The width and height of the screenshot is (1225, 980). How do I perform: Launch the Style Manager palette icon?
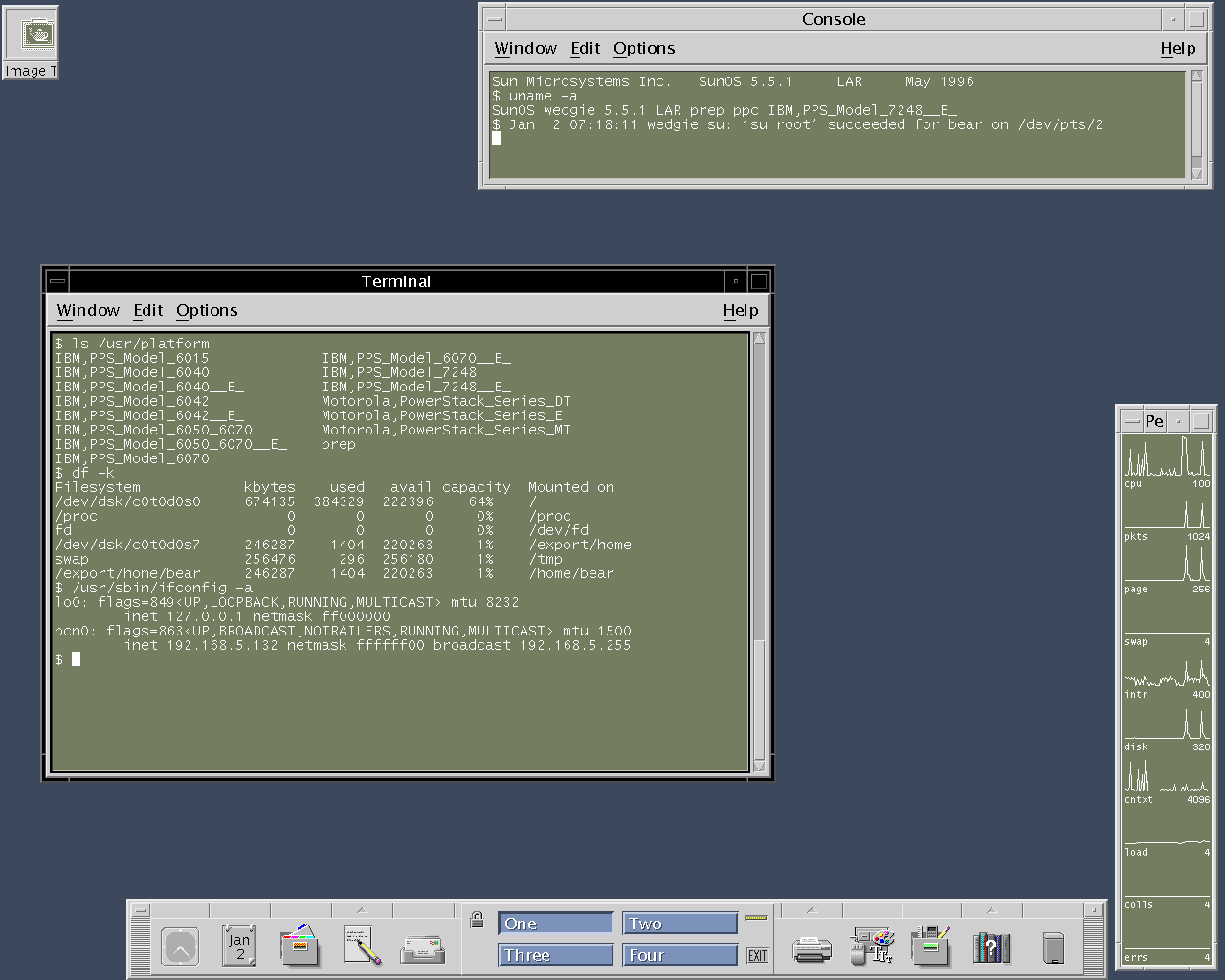tap(872, 946)
